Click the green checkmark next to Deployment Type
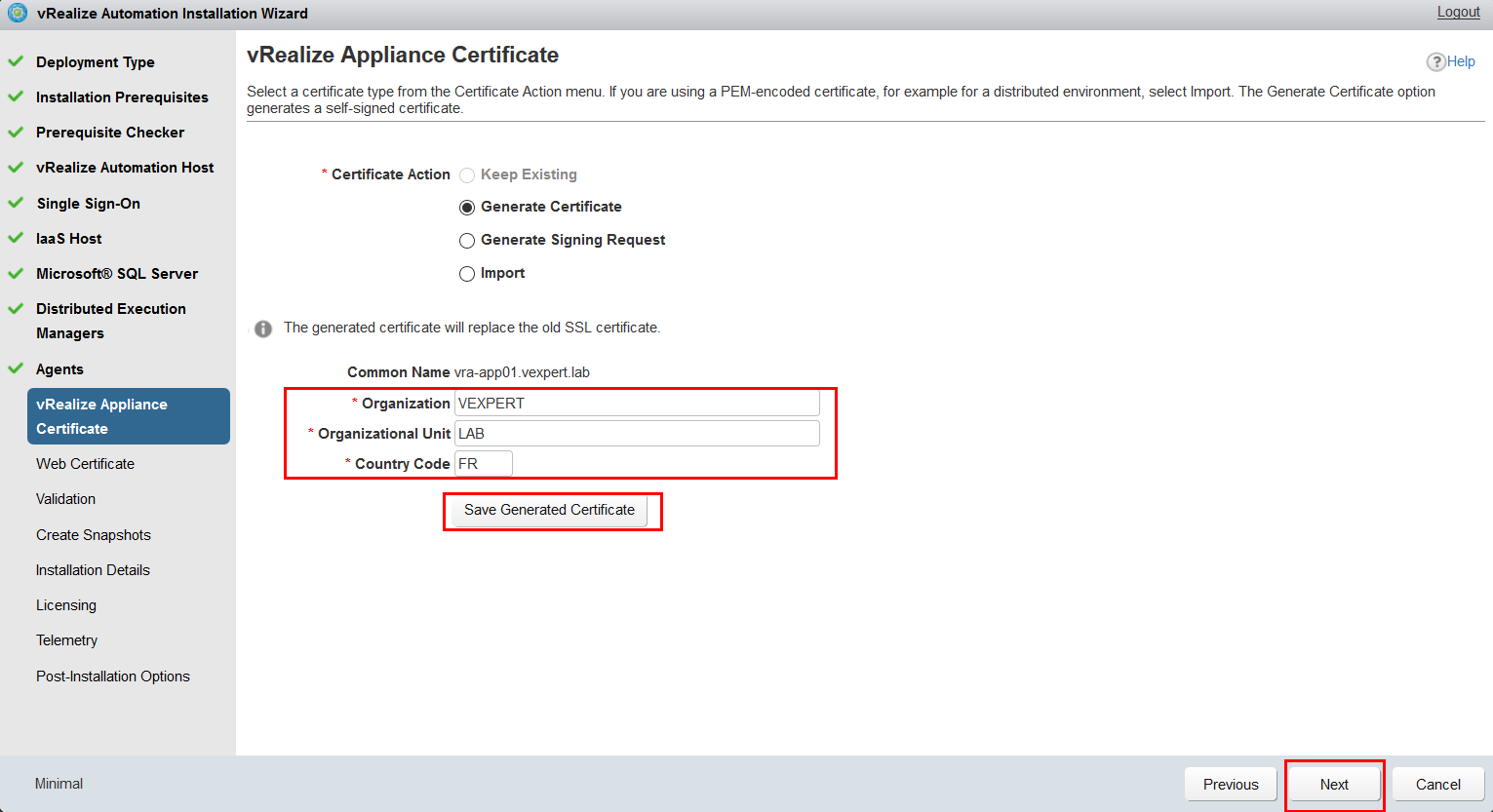Screen dimensions: 1493x812 coord(16,61)
